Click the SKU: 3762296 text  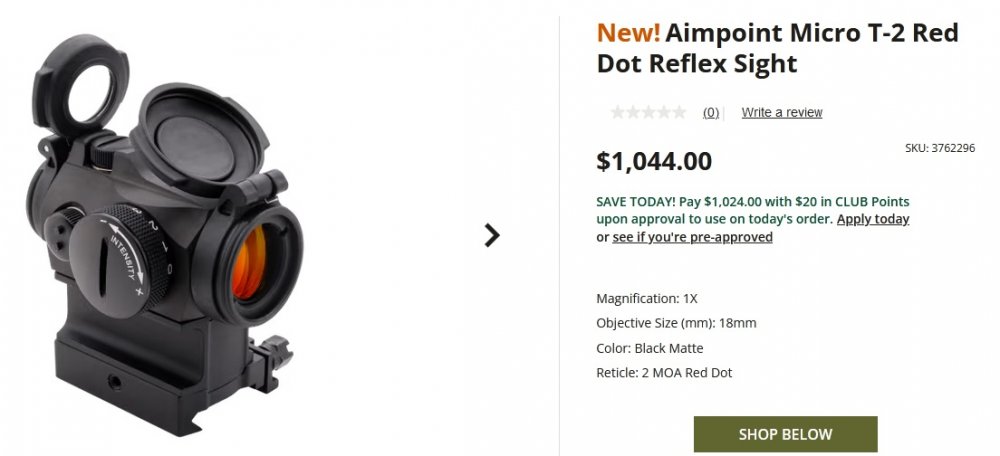pyautogui.click(x=940, y=148)
